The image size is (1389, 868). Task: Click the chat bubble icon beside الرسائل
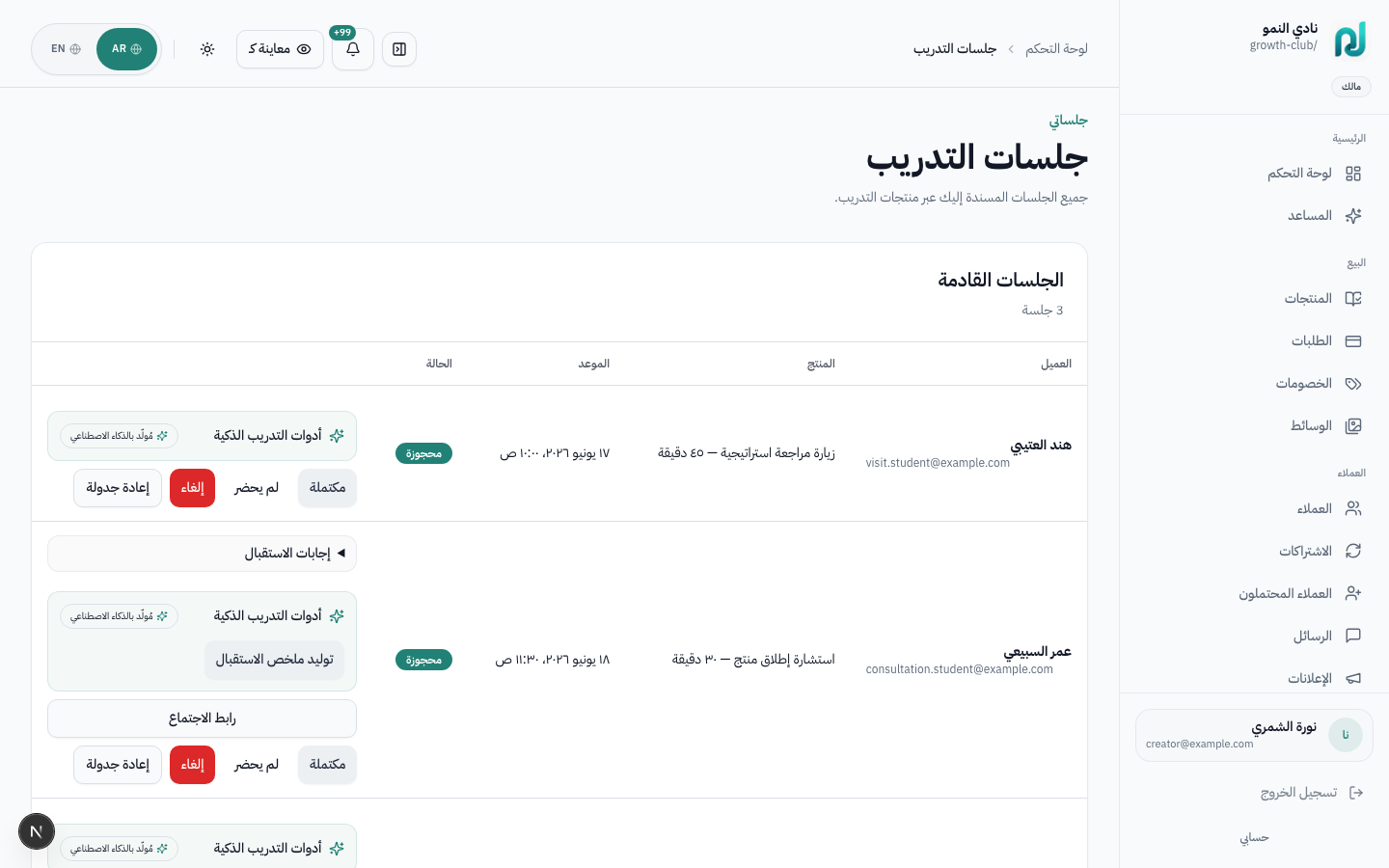[x=1353, y=636]
